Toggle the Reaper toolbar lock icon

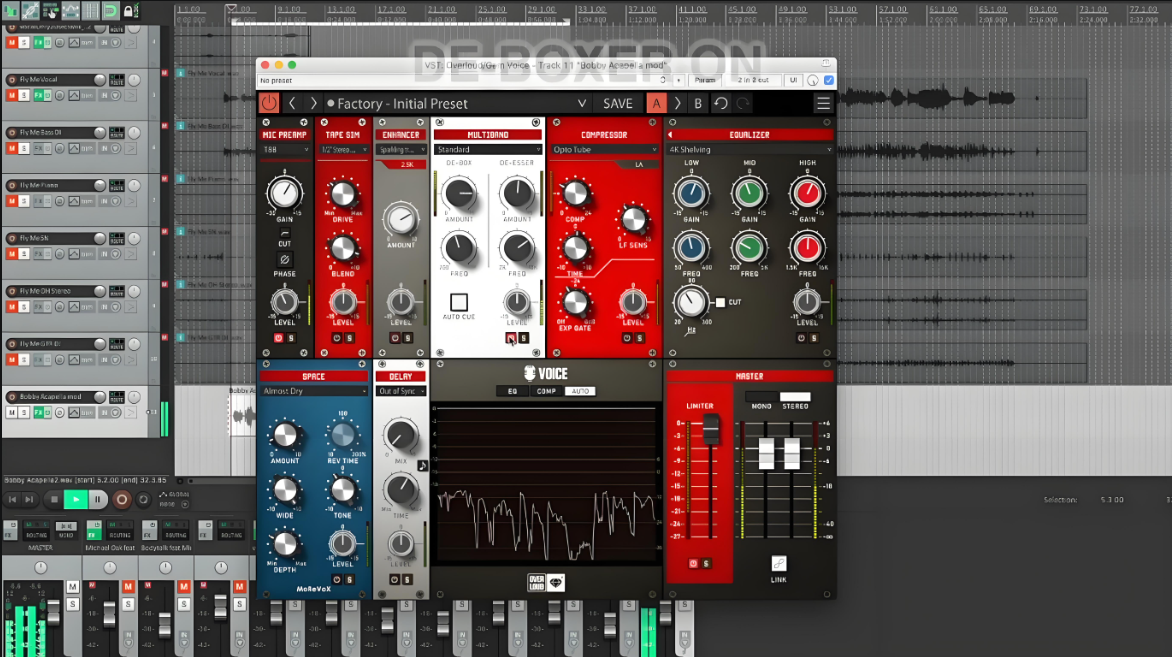(x=129, y=10)
